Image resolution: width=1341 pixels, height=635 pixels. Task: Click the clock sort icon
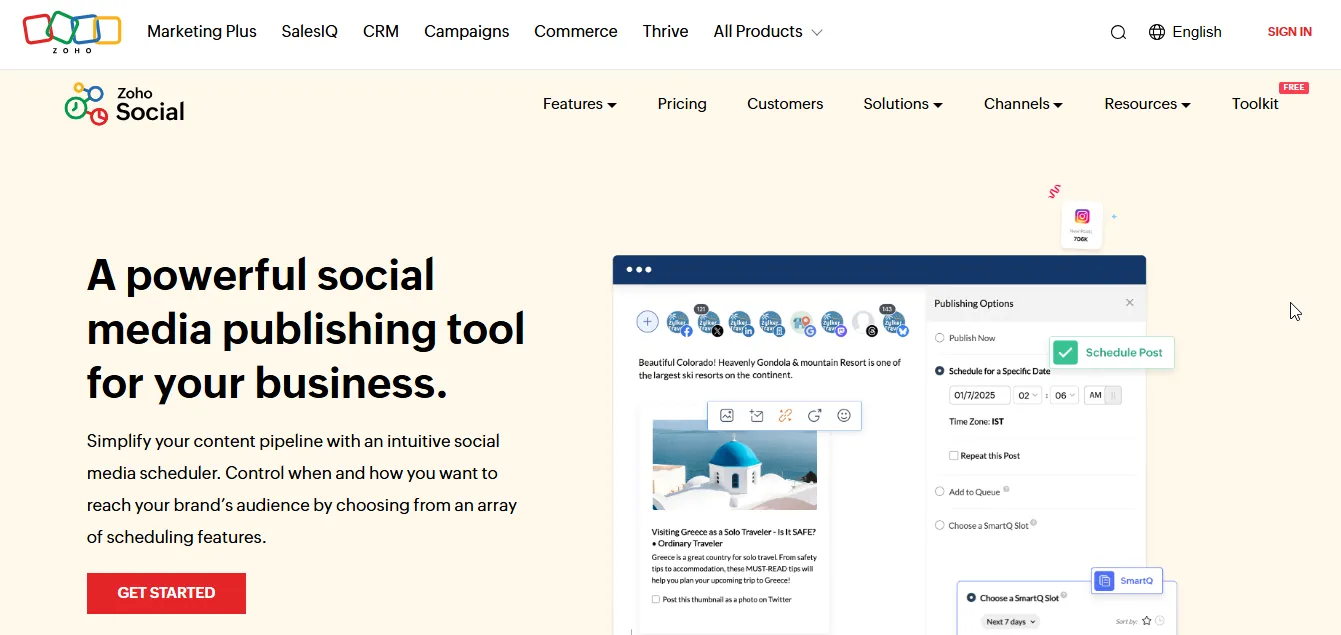pyautogui.click(x=1160, y=621)
